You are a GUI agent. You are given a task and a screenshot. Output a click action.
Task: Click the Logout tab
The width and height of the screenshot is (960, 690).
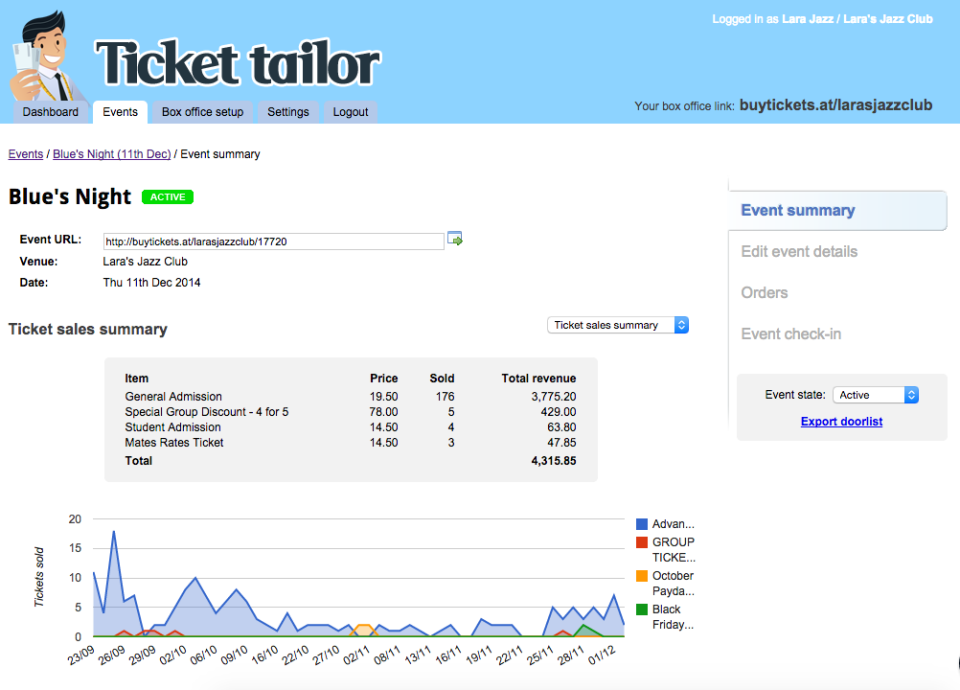click(x=350, y=112)
